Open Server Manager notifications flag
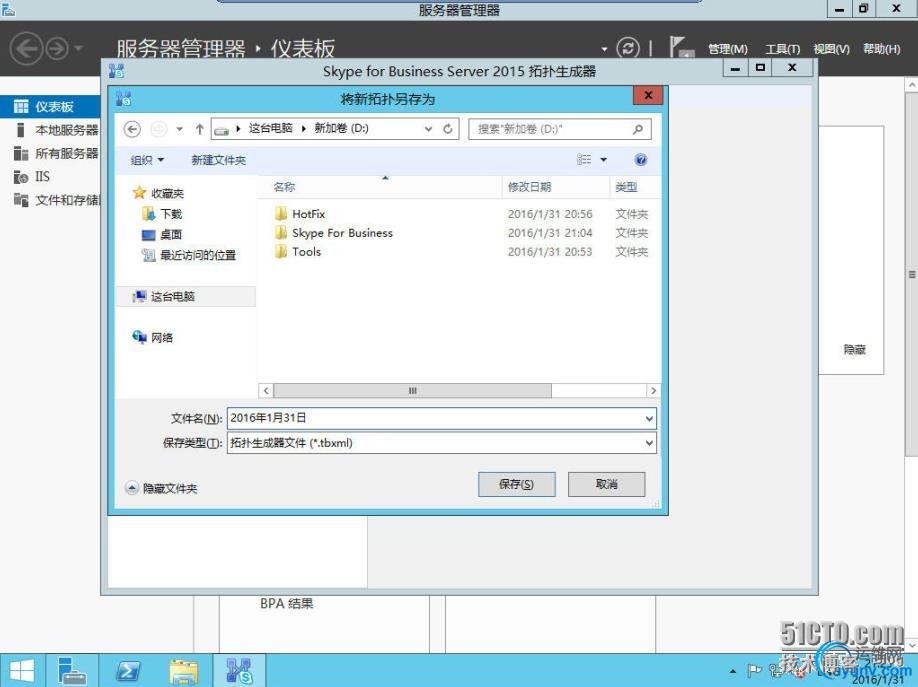The width and height of the screenshot is (918, 687). click(681, 47)
